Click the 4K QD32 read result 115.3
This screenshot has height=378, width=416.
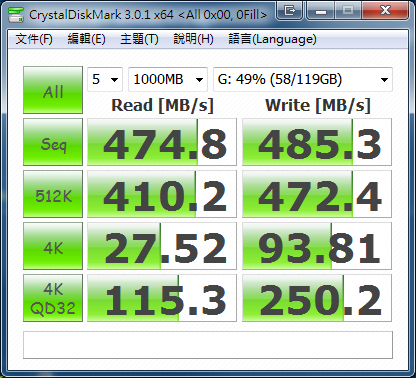coord(162,298)
